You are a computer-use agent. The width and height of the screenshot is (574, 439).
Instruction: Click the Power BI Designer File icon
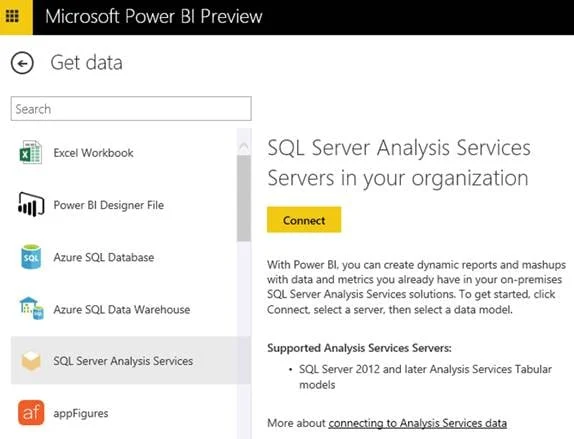click(x=31, y=204)
